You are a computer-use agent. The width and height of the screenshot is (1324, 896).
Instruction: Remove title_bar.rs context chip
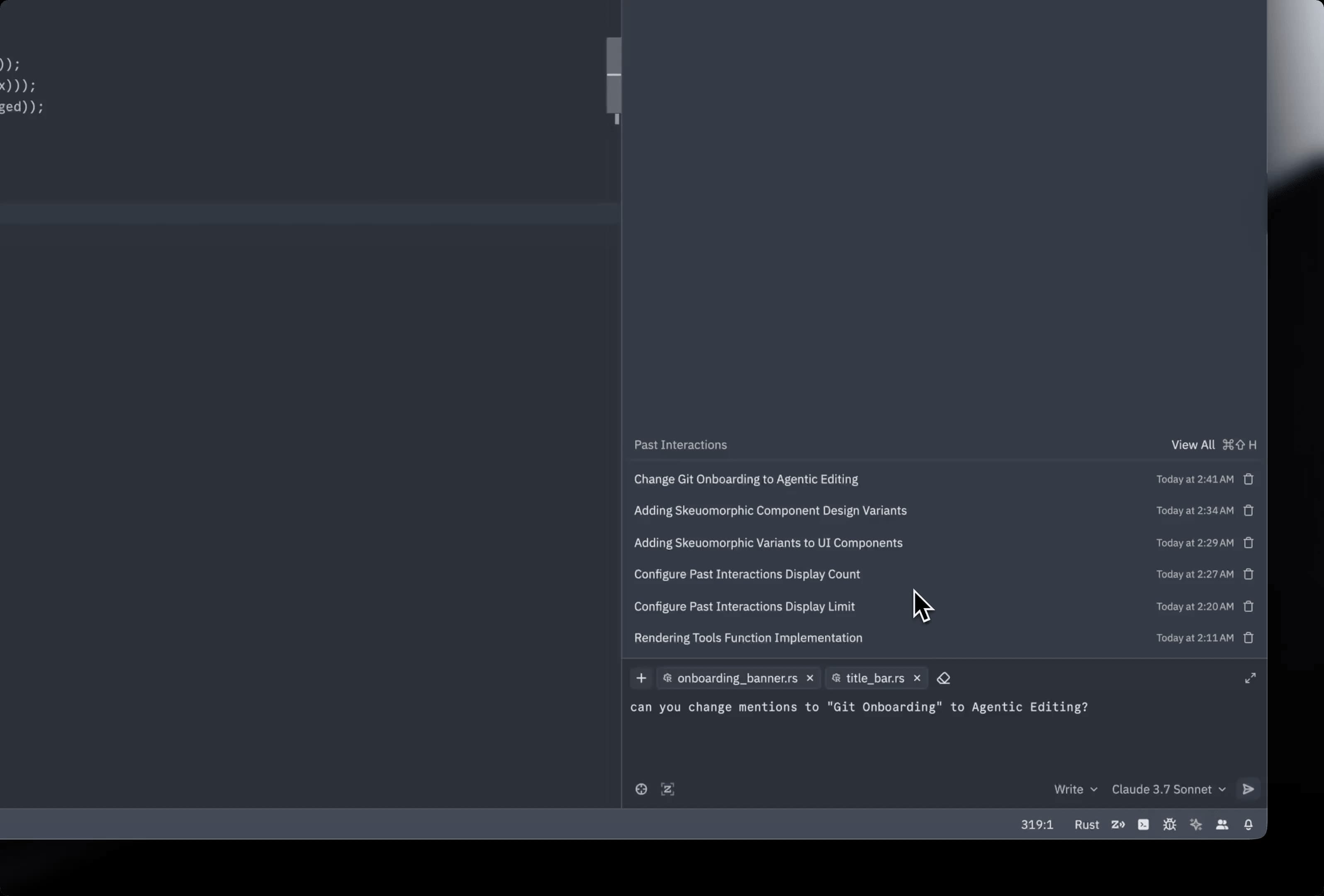pyautogui.click(x=916, y=678)
